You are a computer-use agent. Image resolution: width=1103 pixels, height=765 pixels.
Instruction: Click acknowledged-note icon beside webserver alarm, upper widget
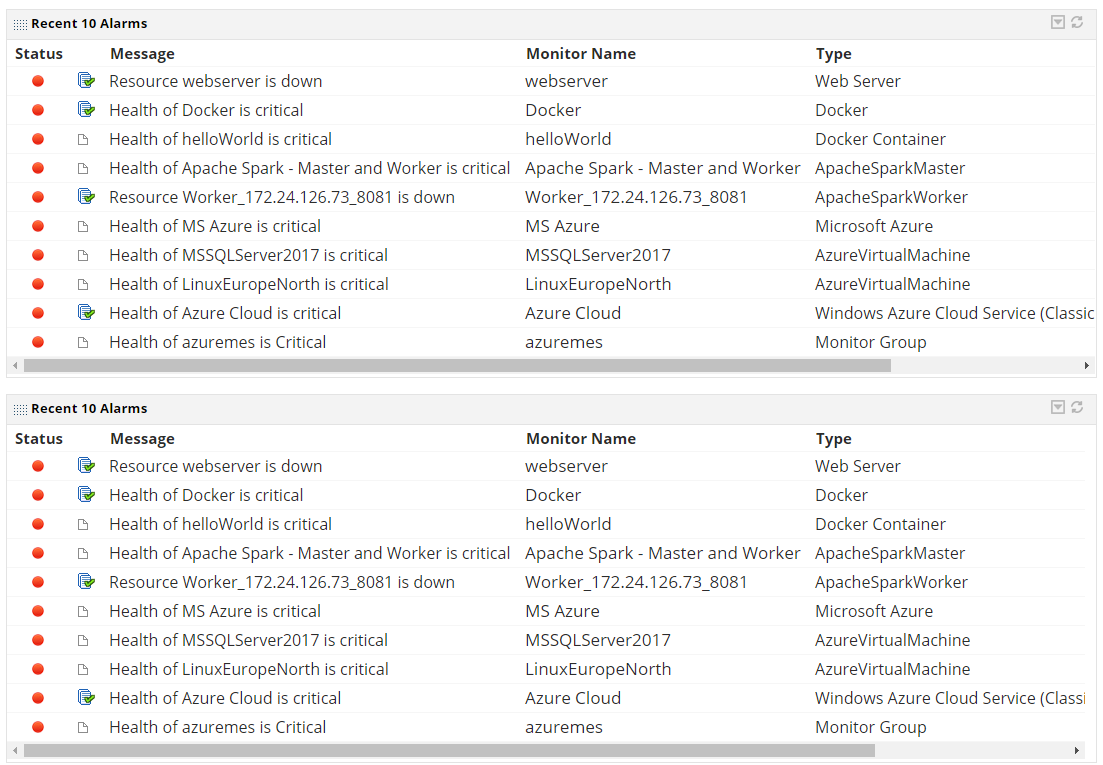(x=86, y=81)
